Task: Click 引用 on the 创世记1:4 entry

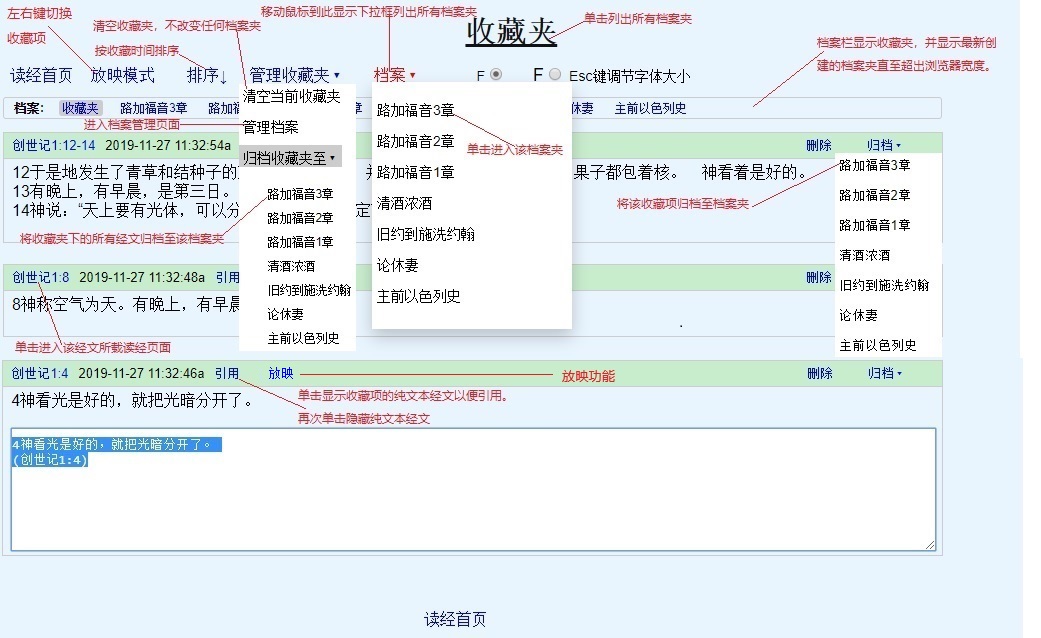Action: coord(226,374)
